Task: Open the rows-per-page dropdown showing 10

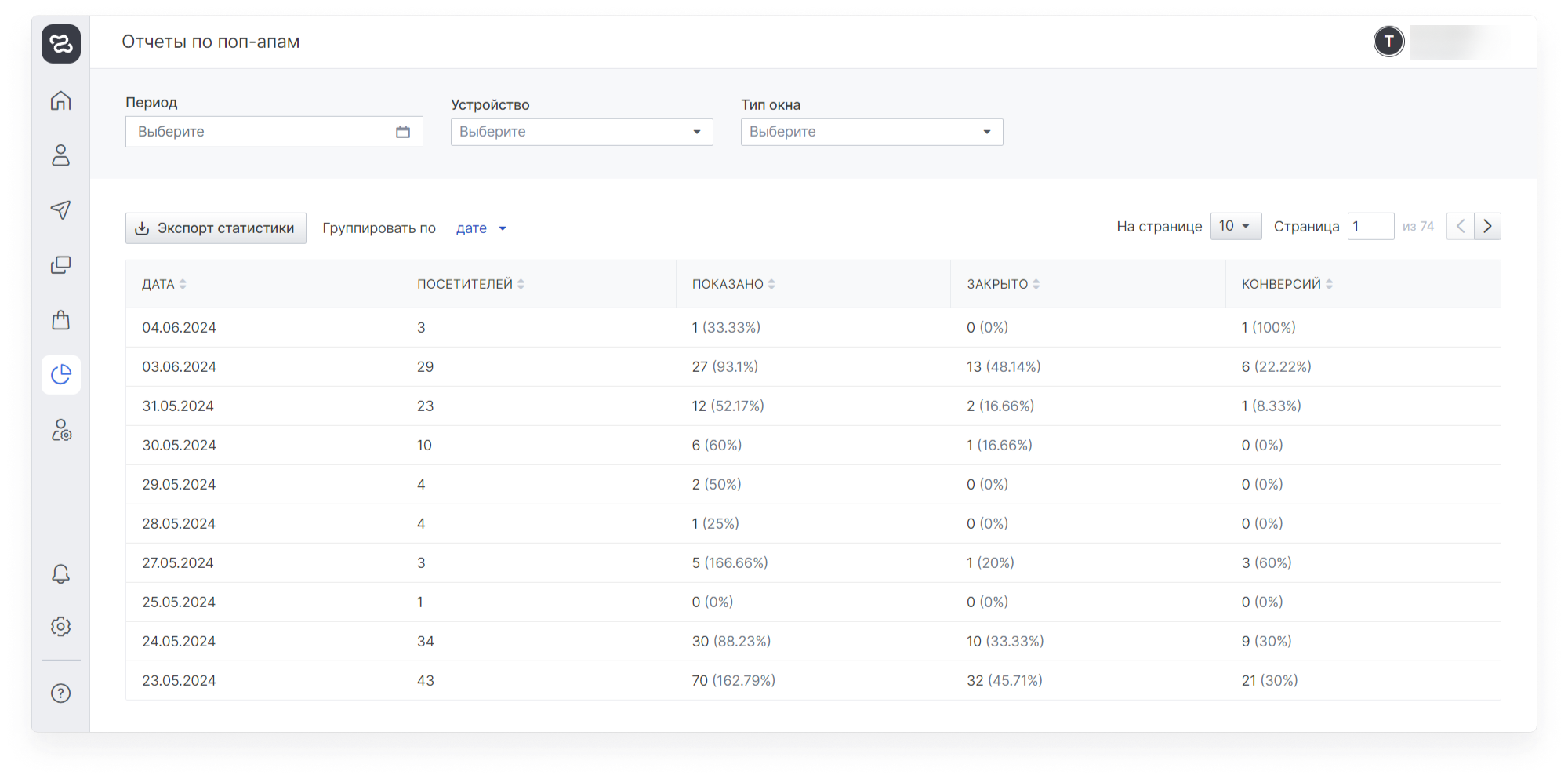Action: tap(1236, 226)
